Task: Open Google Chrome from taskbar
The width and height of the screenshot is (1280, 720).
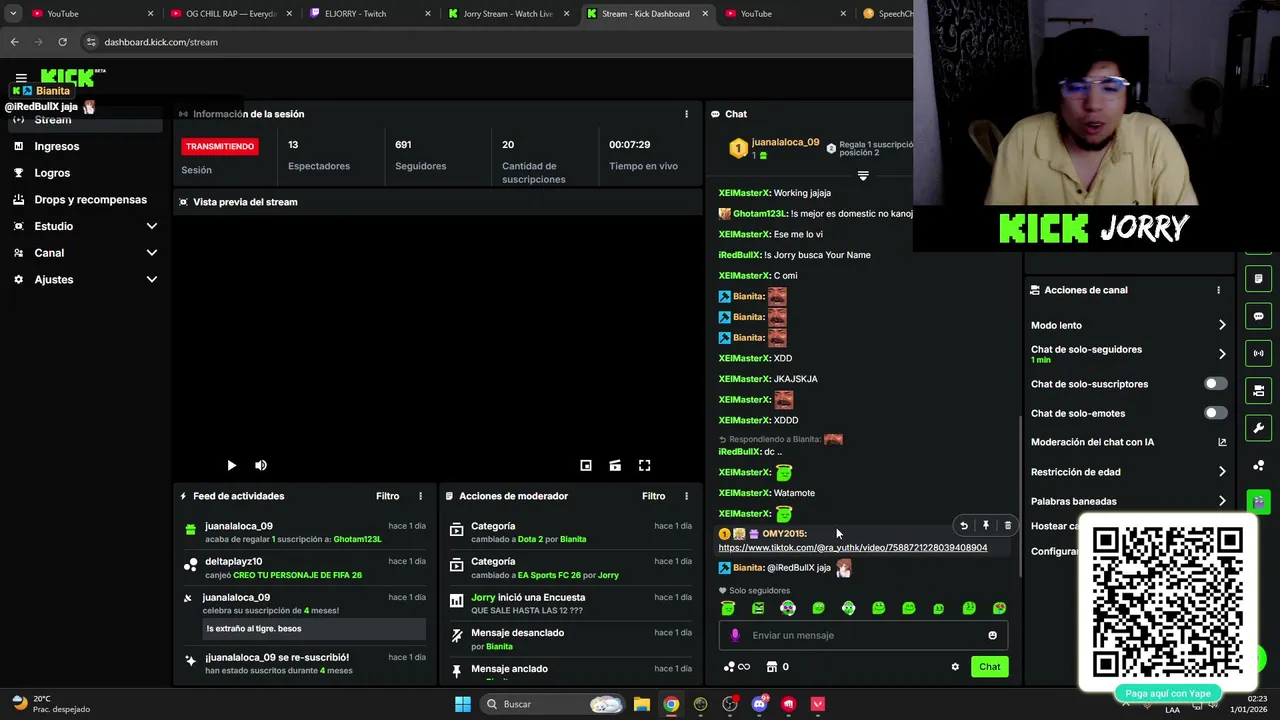Action: (671, 704)
